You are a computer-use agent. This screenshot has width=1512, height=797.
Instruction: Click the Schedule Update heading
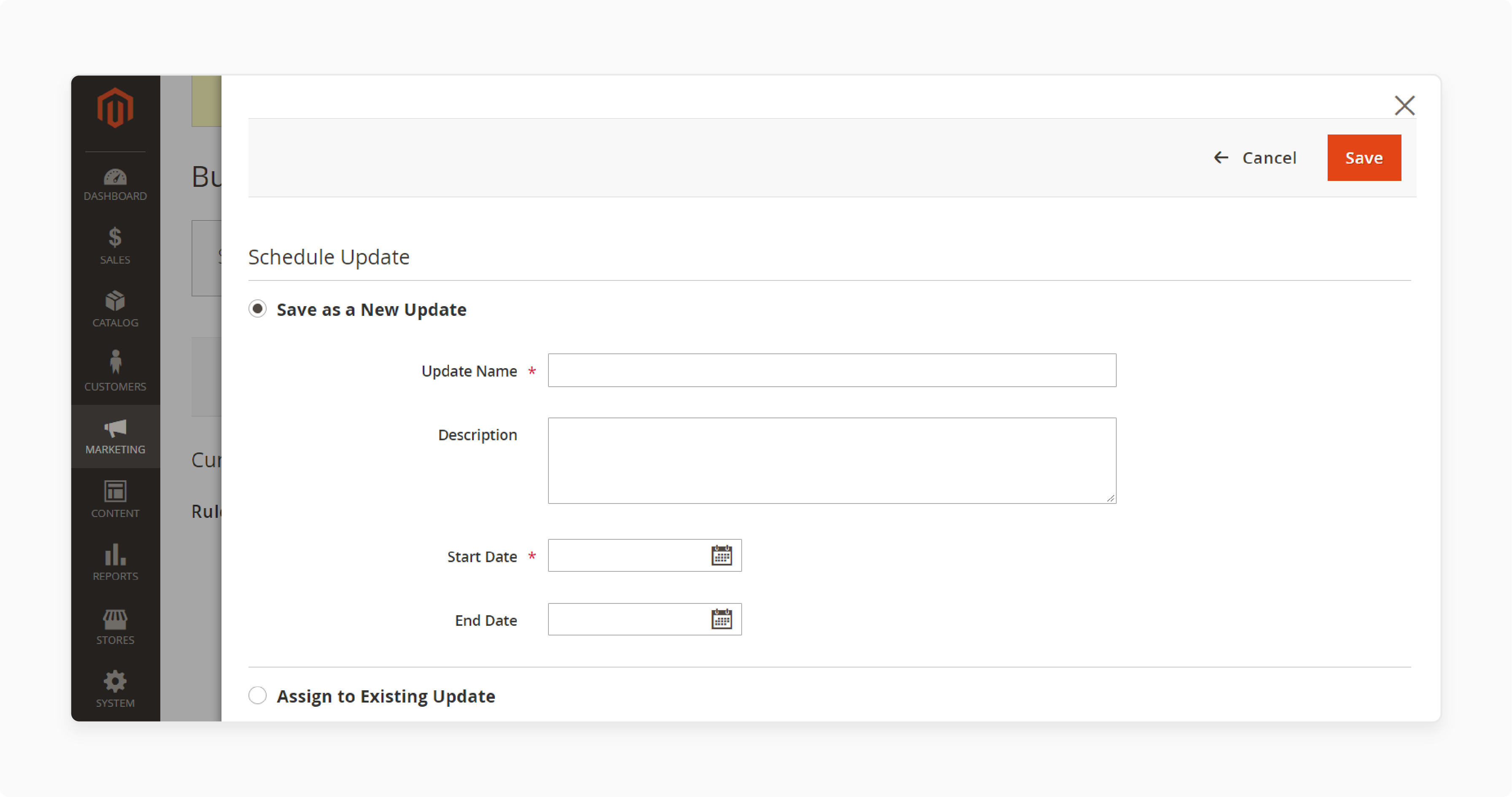coord(329,257)
